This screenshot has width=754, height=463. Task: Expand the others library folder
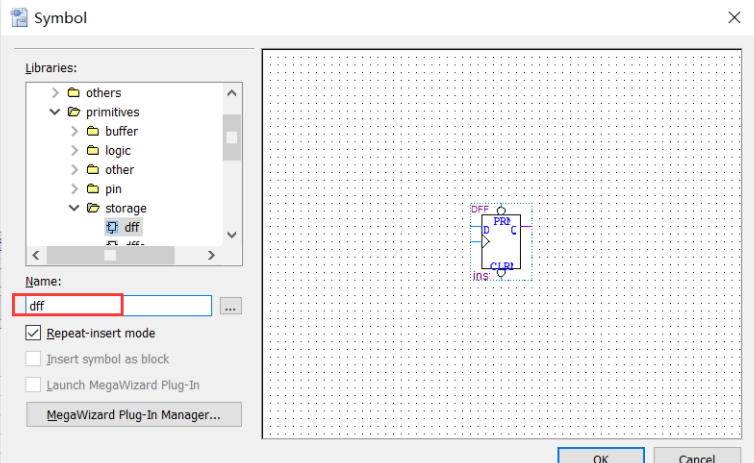55,92
